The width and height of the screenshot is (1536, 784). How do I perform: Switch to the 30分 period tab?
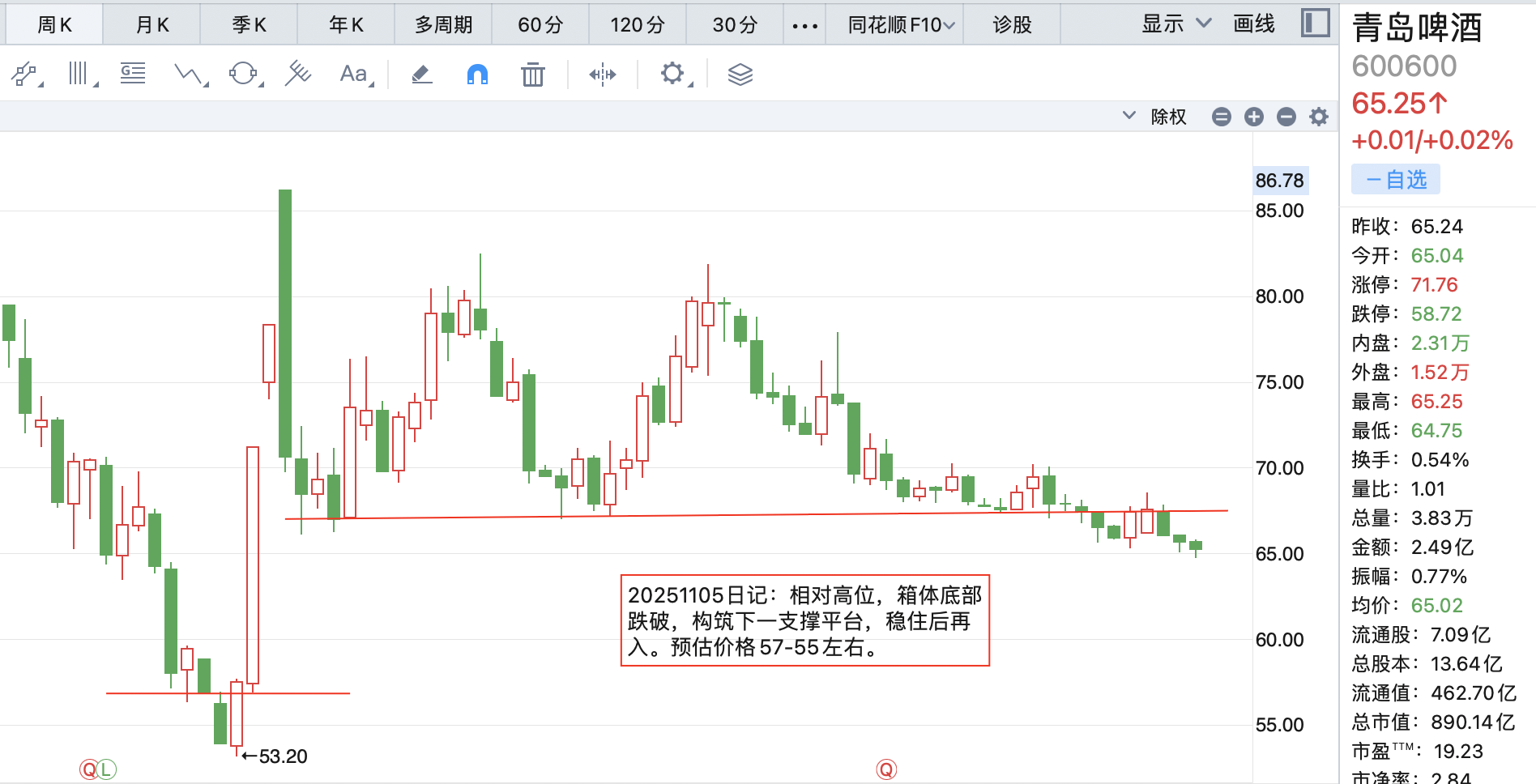click(735, 25)
